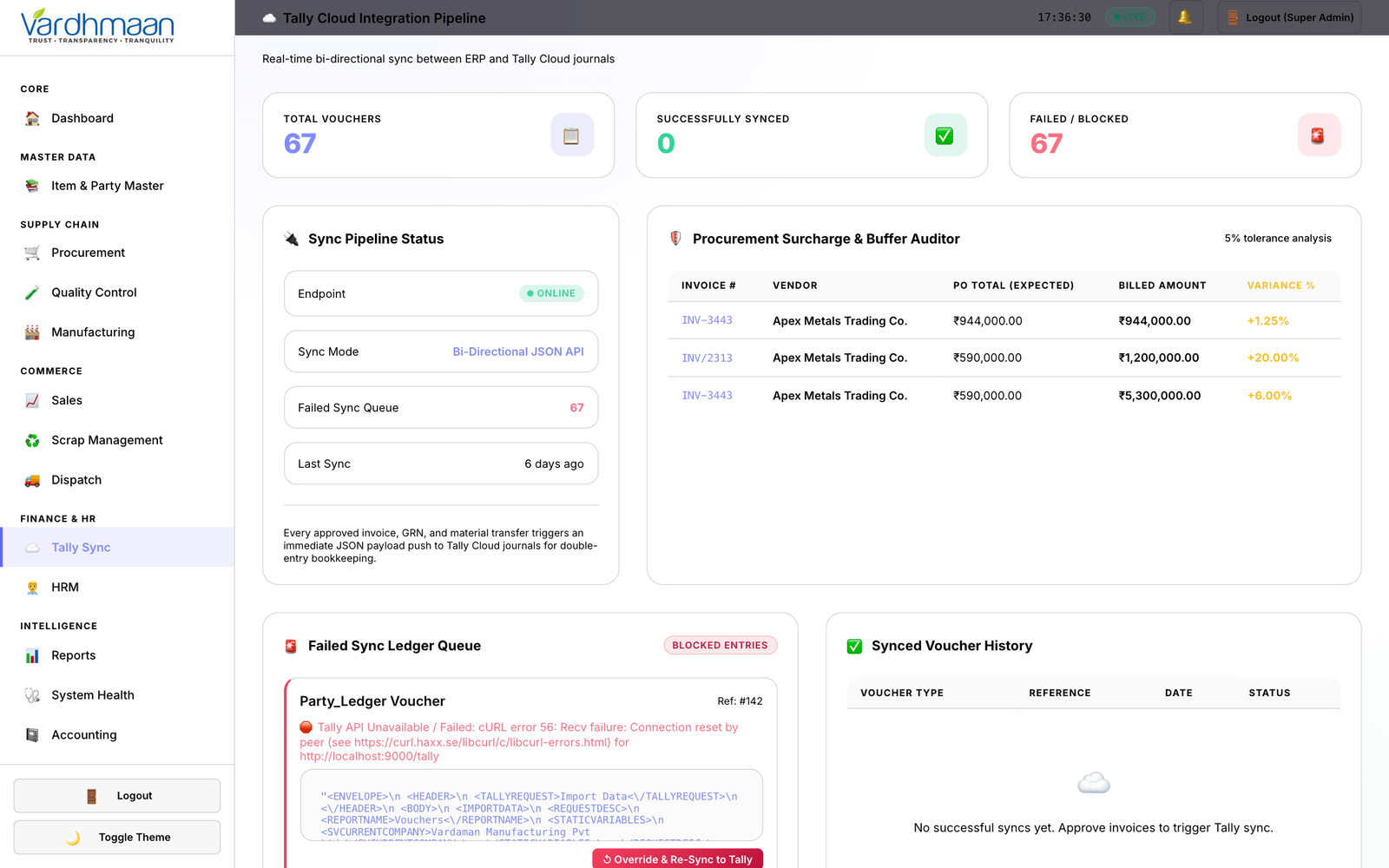The height and width of the screenshot is (868, 1389).
Task: Open invoice INV-3443 with +6.00% variance
Action: click(x=707, y=396)
